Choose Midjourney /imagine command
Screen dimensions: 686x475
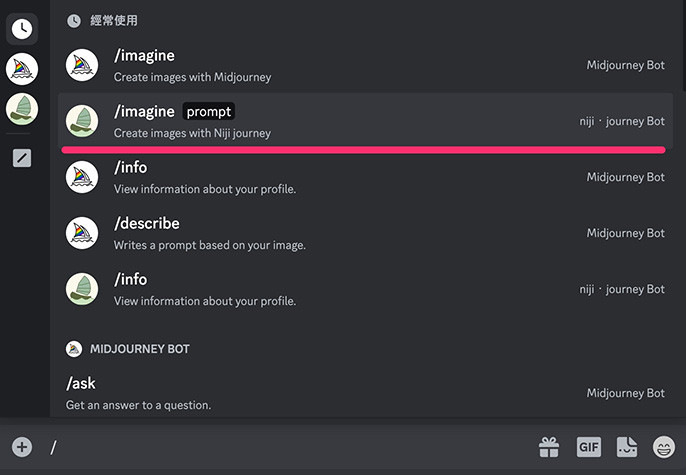(x=365, y=65)
